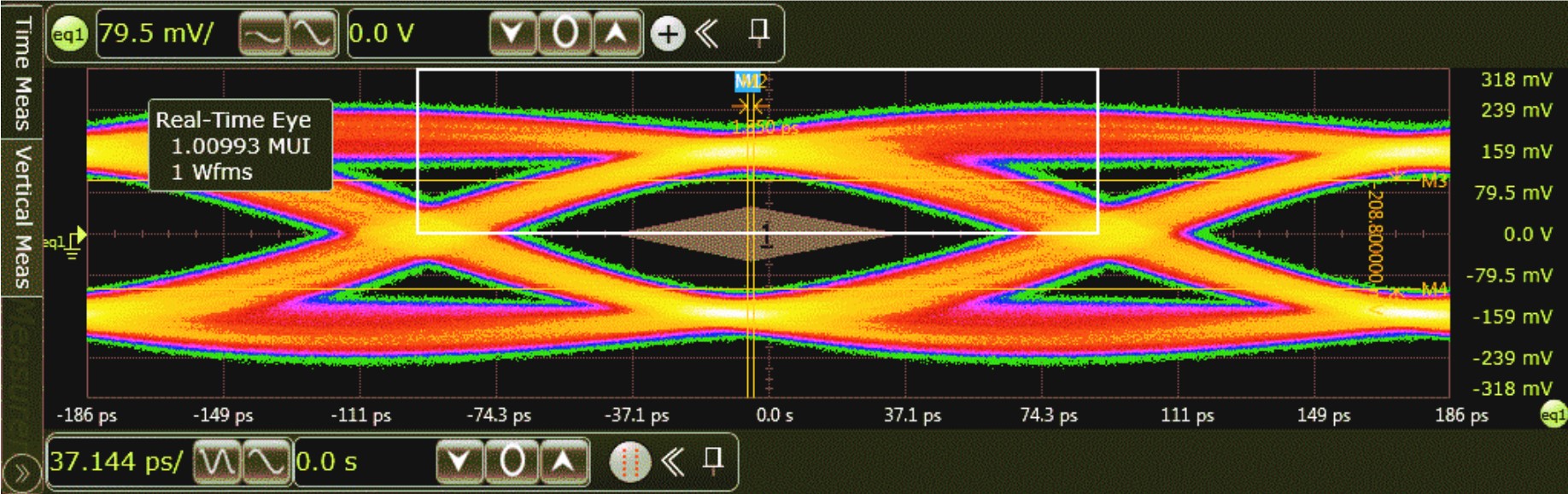Increase vertical scale with the flatter-wave button

[x=262, y=35]
